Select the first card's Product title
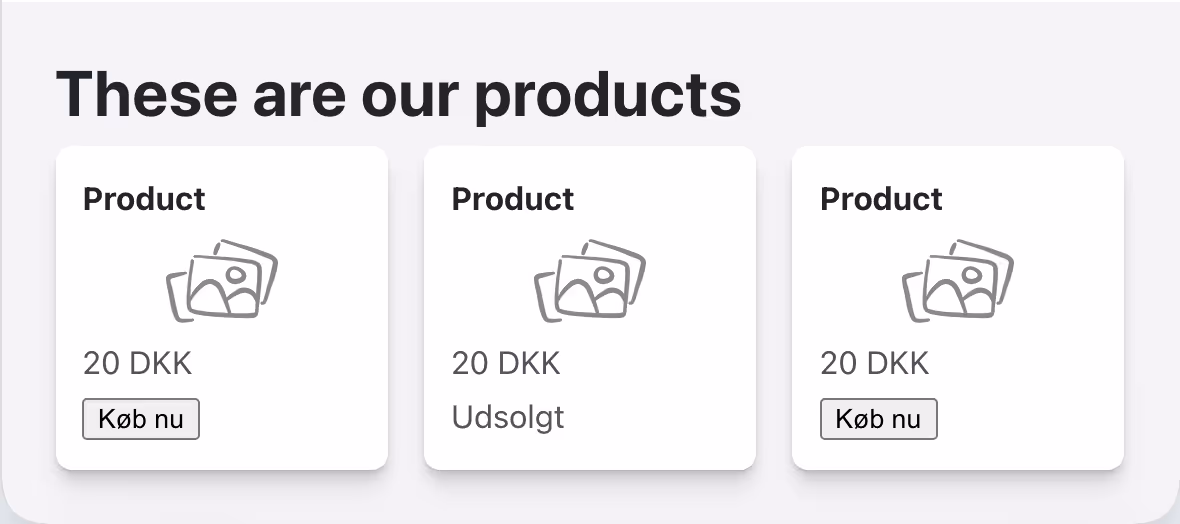This screenshot has height=524, width=1180. (x=144, y=199)
